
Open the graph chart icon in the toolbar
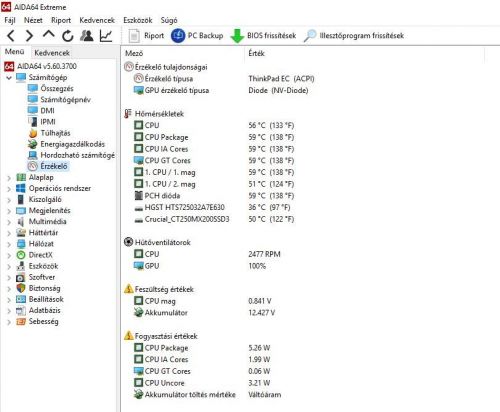click(106, 36)
